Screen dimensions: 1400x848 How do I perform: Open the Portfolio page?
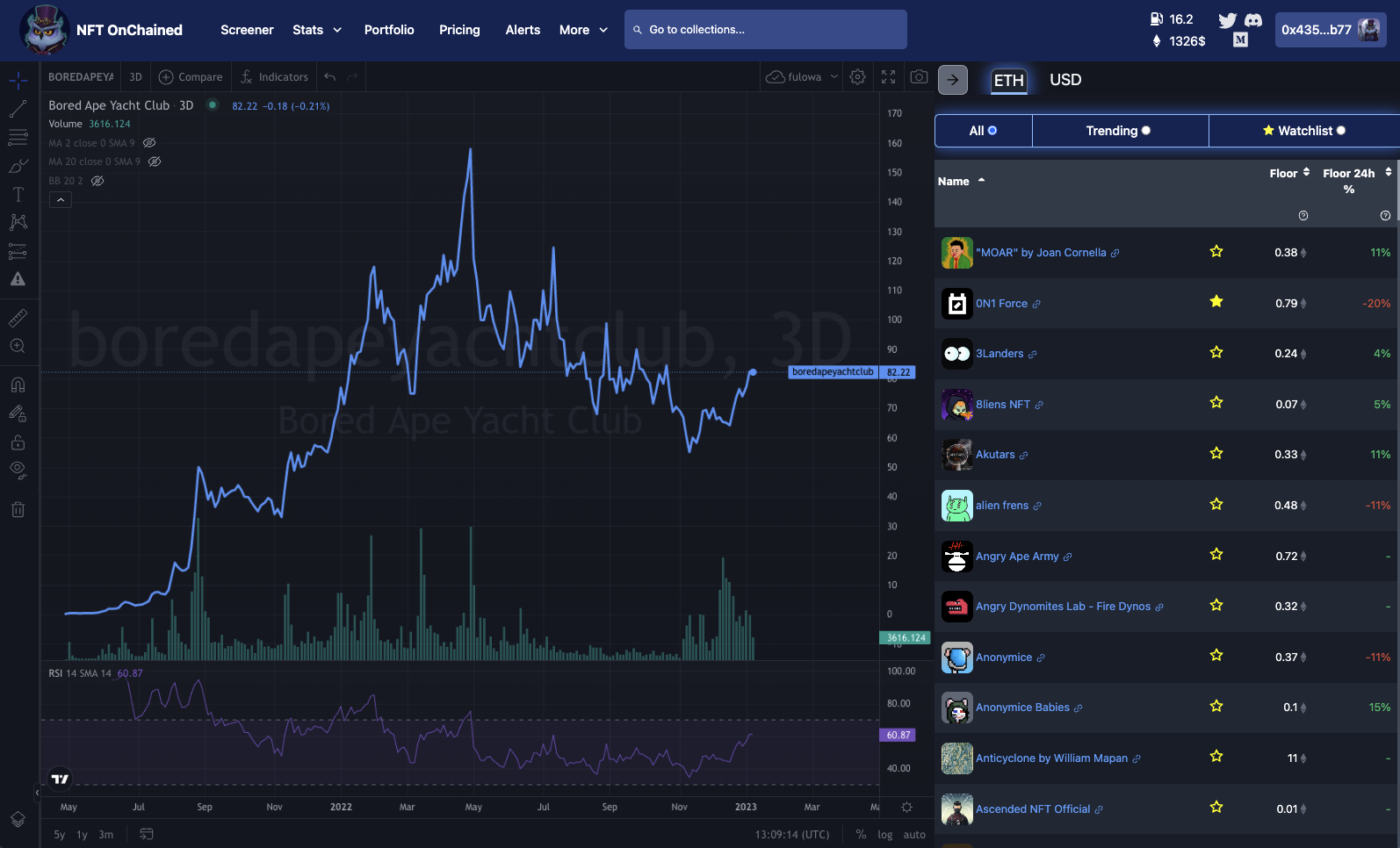pyautogui.click(x=389, y=30)
